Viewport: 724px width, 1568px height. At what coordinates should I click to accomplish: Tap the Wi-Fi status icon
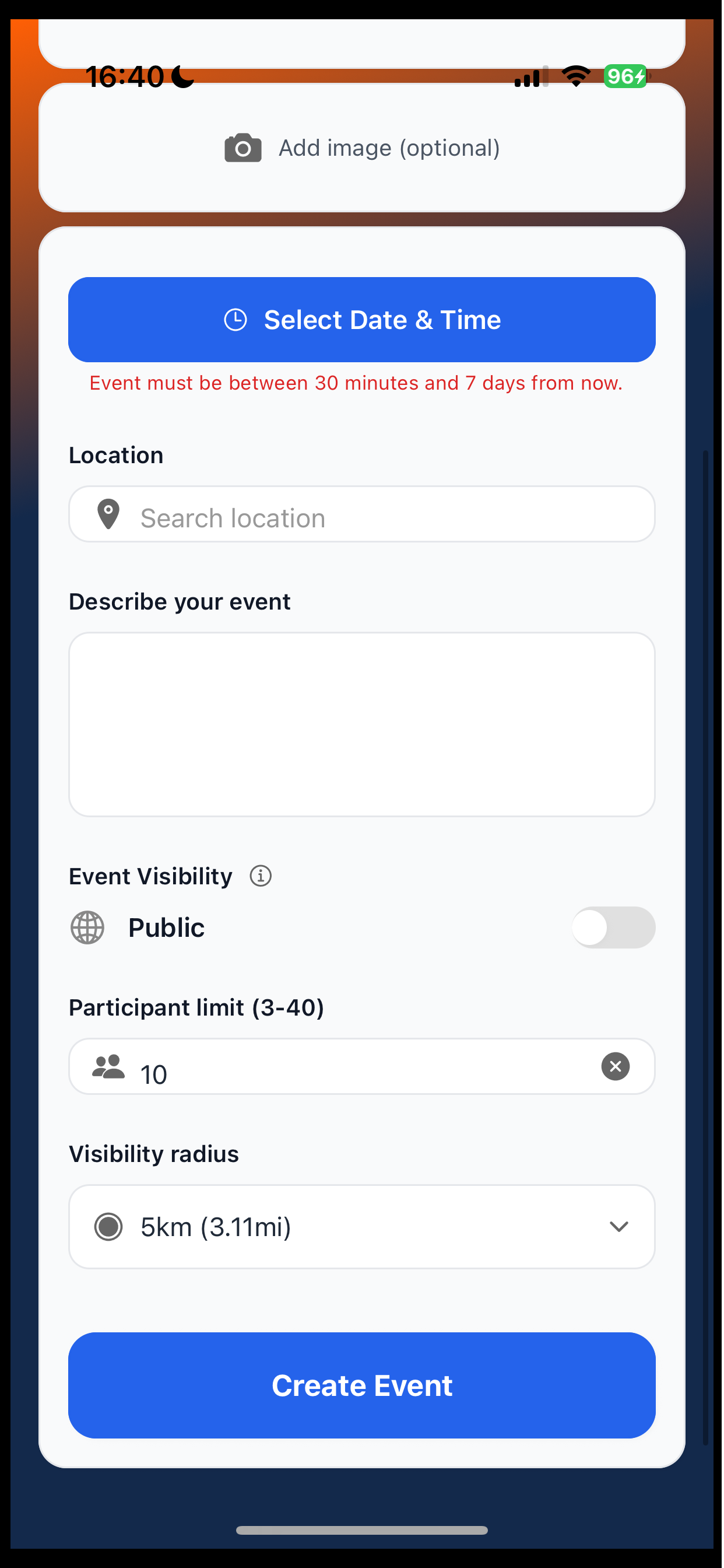[x=575, y=76]
